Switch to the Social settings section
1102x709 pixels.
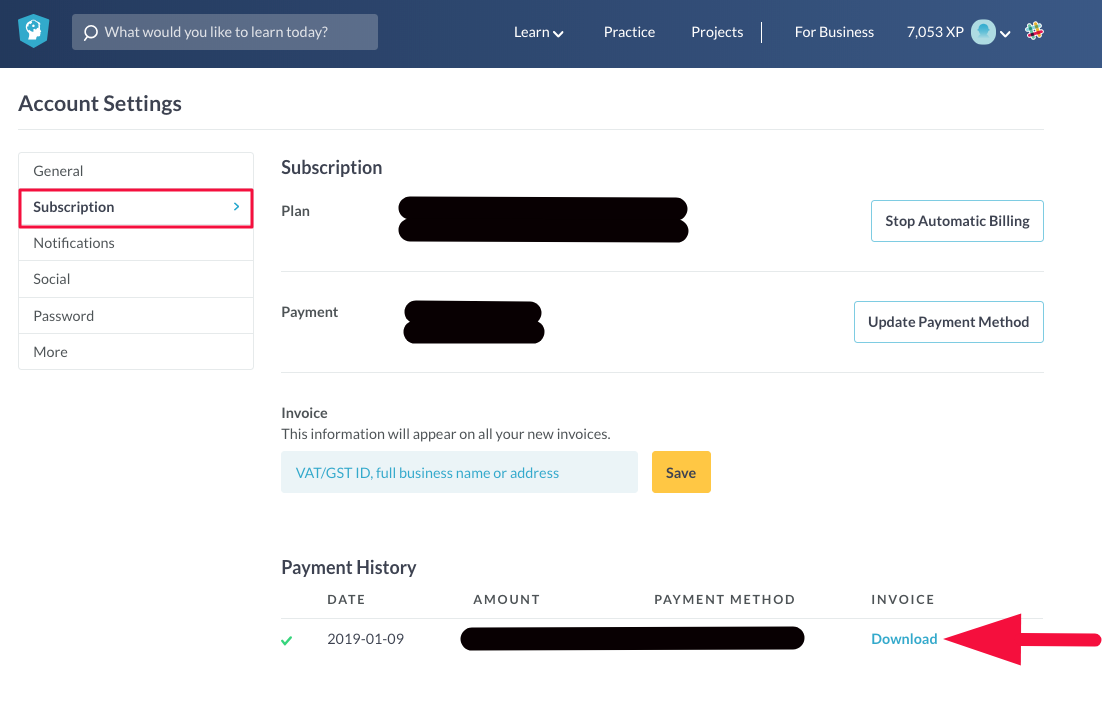pos(52,279)
